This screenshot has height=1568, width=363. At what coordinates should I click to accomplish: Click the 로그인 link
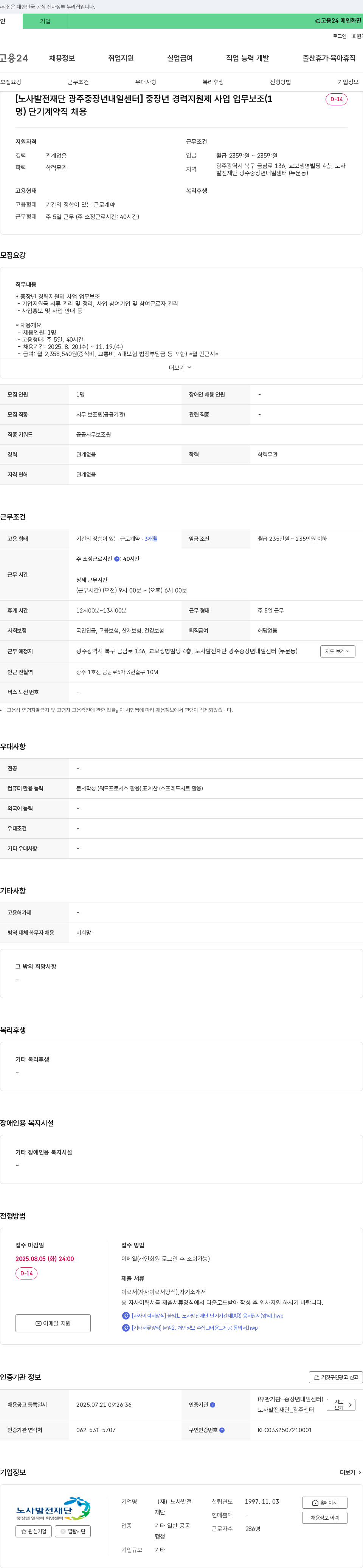coord(339,37)
